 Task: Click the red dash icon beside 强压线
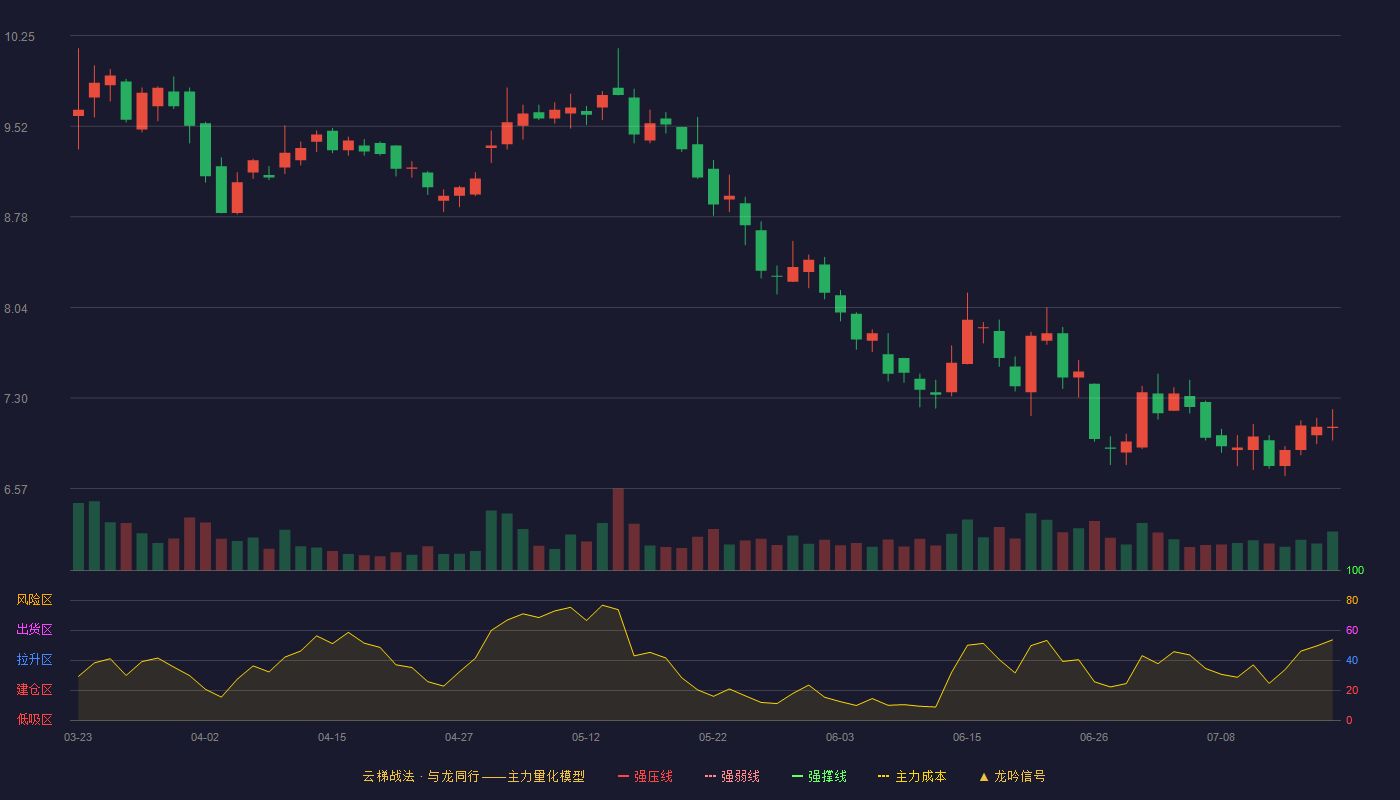click(x=624, y=776)
